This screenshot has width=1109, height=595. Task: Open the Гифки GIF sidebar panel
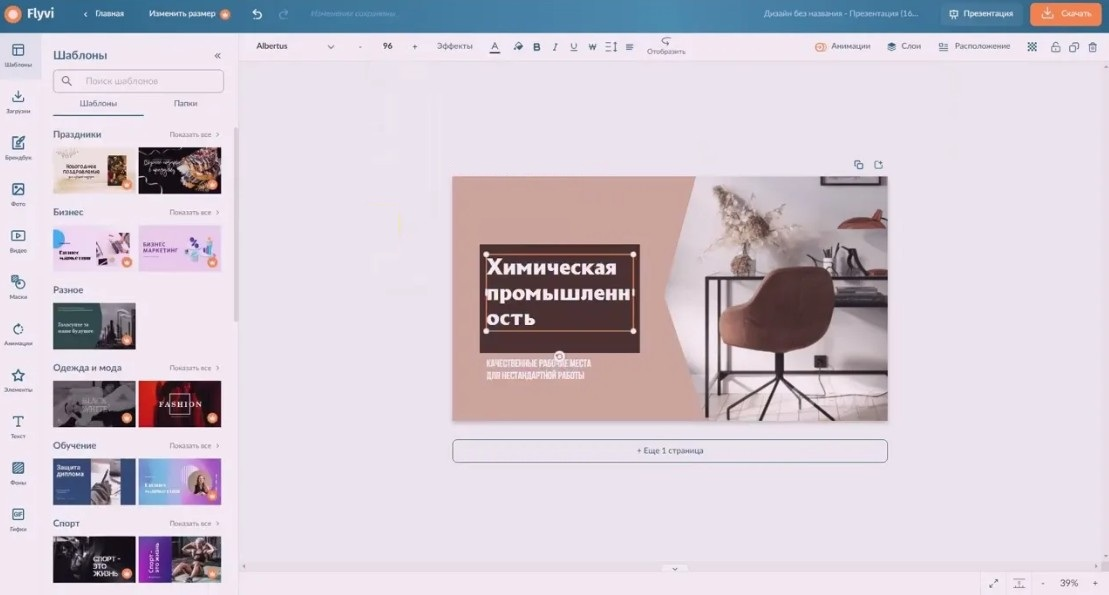click(x=18, y=519)
